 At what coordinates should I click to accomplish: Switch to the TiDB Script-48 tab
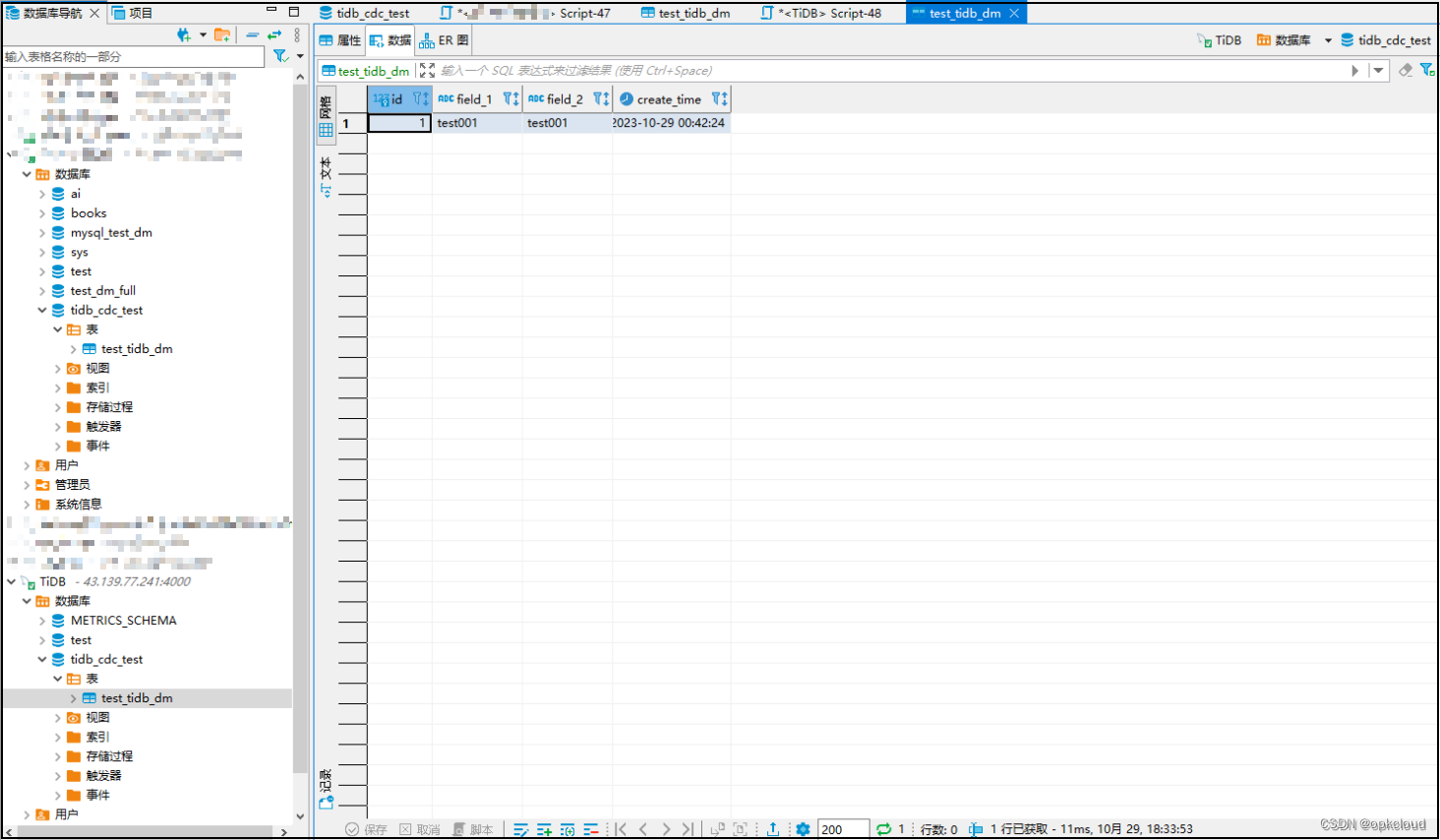(821, 13)
